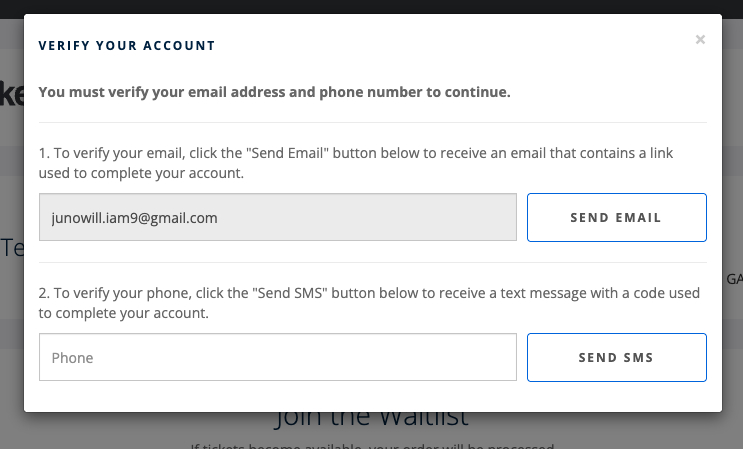743x449 pixels.
Task: Click the dimmed backdrop below the dialog's left corner
Action: [12, 430]
